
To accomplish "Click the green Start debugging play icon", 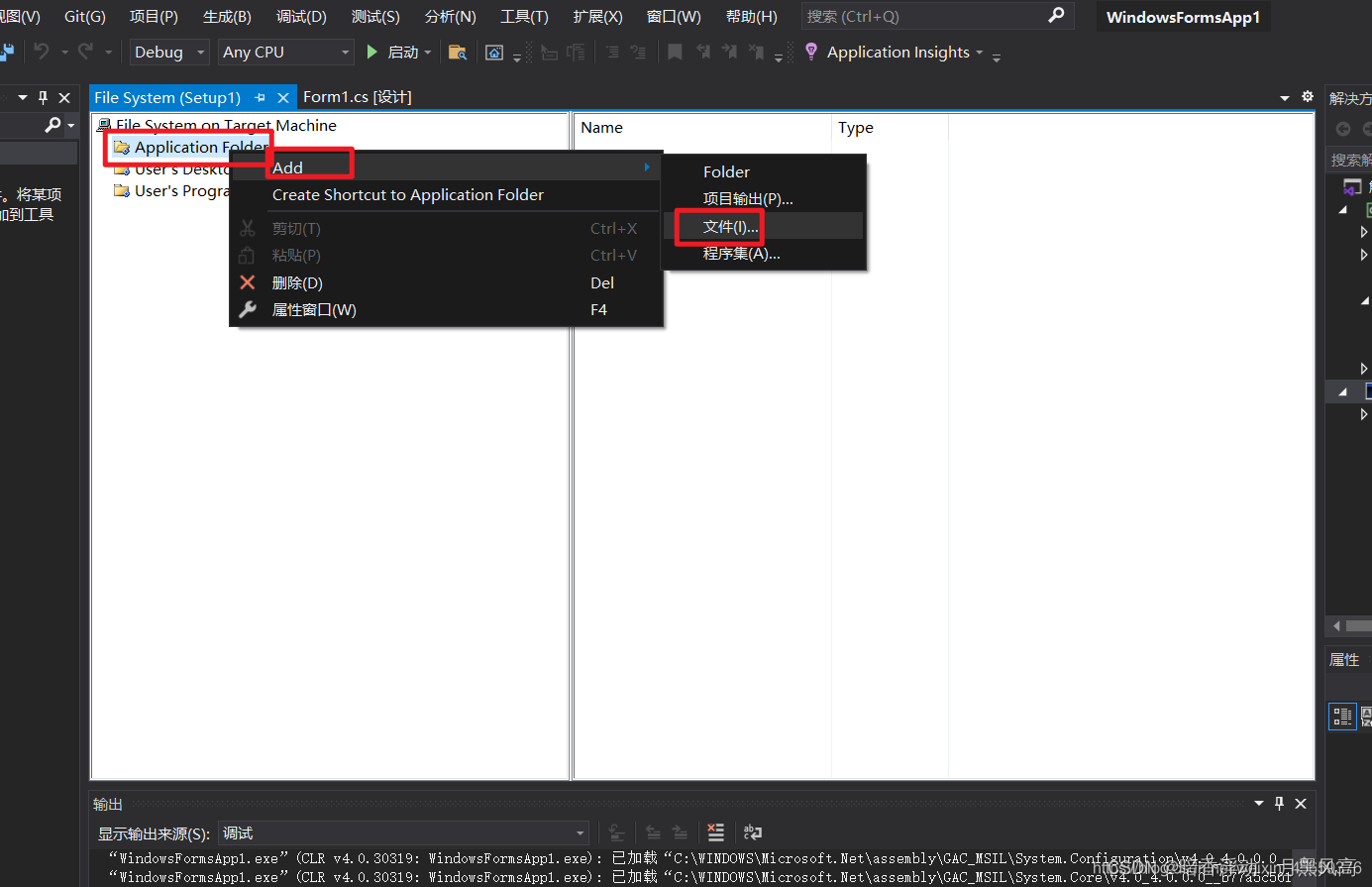I will 372,52.
